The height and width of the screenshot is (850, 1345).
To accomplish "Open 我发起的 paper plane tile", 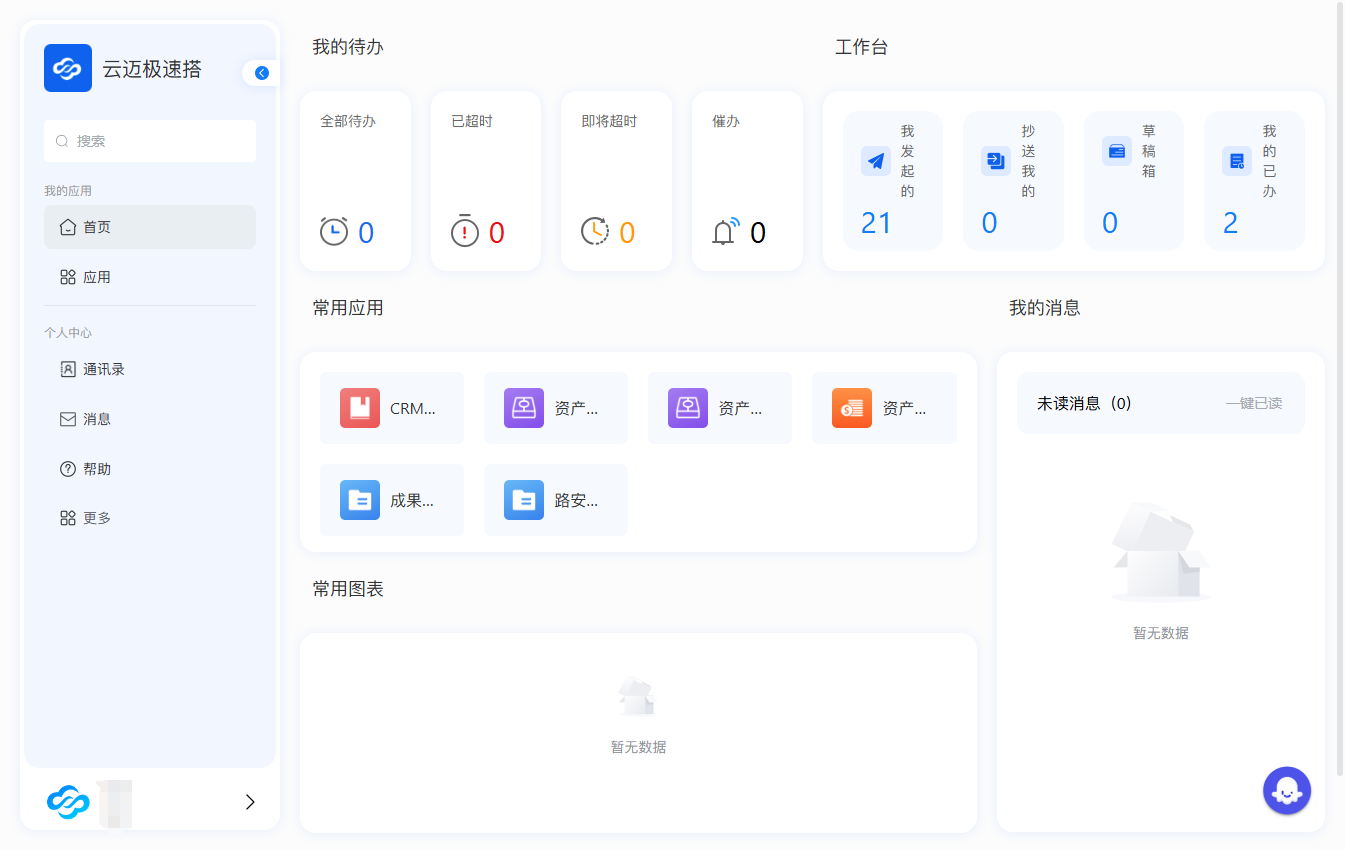I will coord(892,181).
